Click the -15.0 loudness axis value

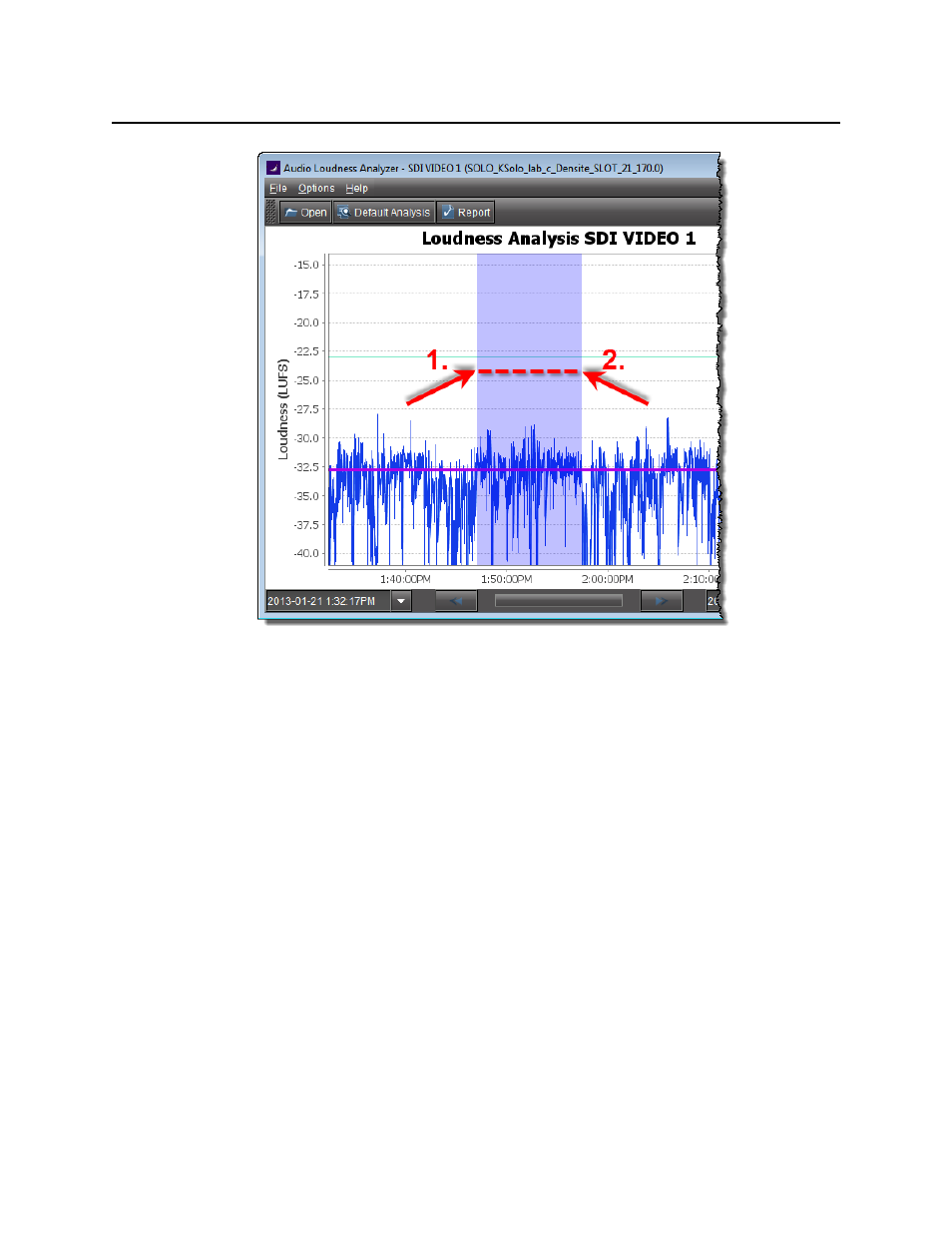[306, 266]
